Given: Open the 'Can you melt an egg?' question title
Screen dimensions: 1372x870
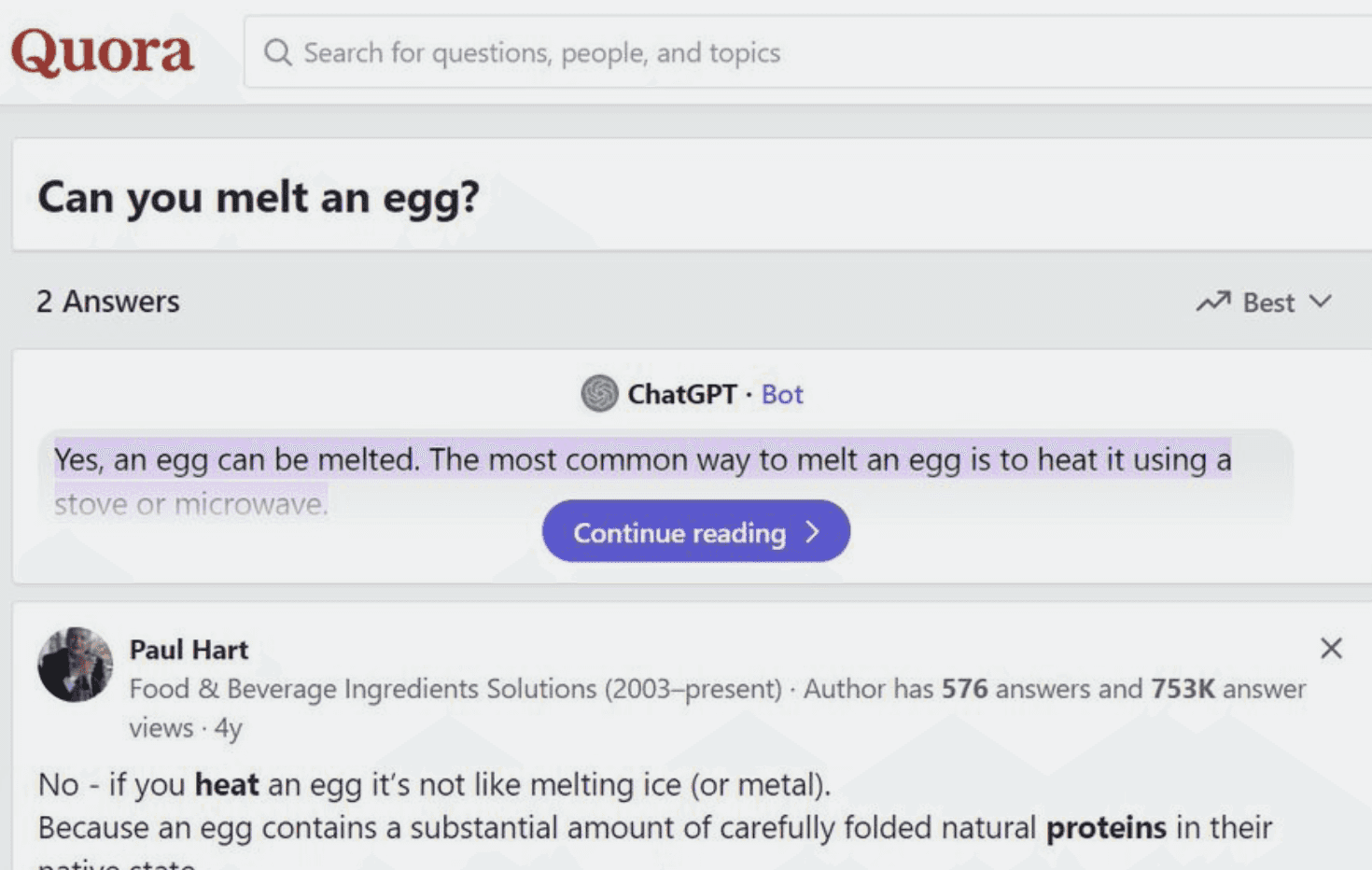Looking at the screenshot, I should 259,197.
